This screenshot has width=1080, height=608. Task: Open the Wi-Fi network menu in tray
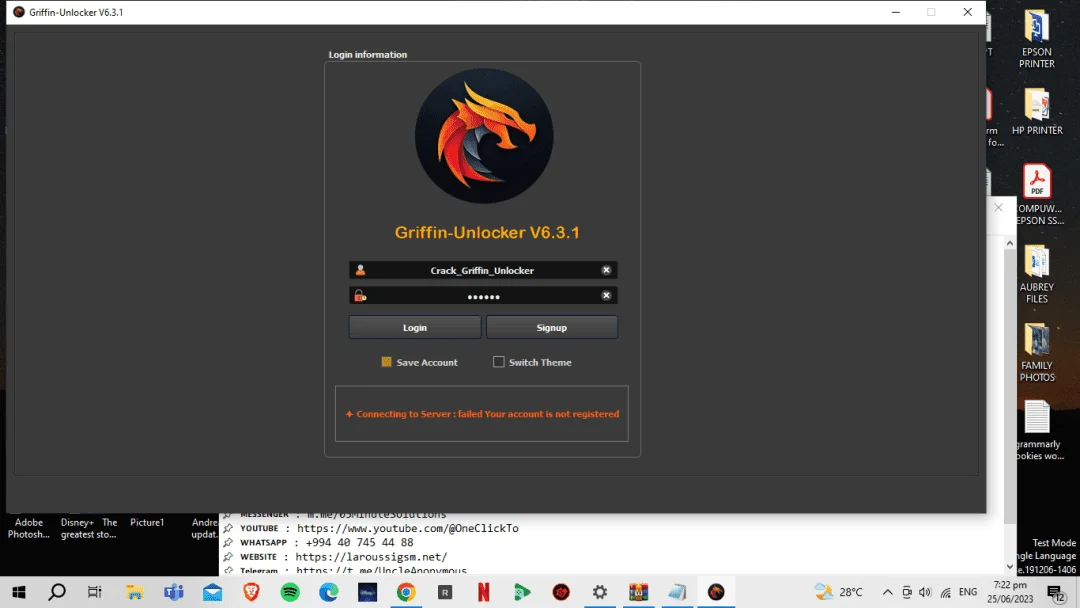(x=946, y=592)
